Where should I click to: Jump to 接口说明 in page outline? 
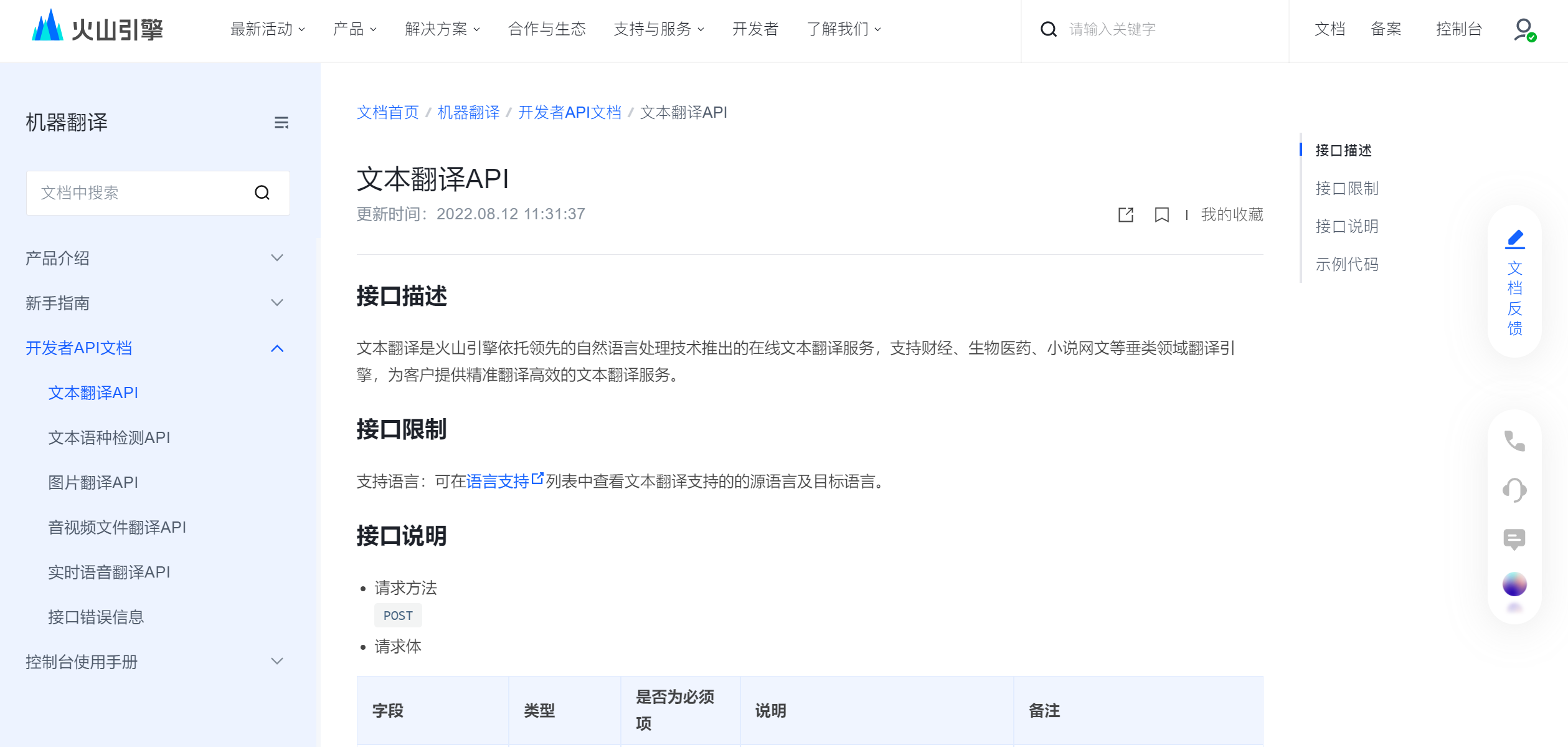[1346, 226]
